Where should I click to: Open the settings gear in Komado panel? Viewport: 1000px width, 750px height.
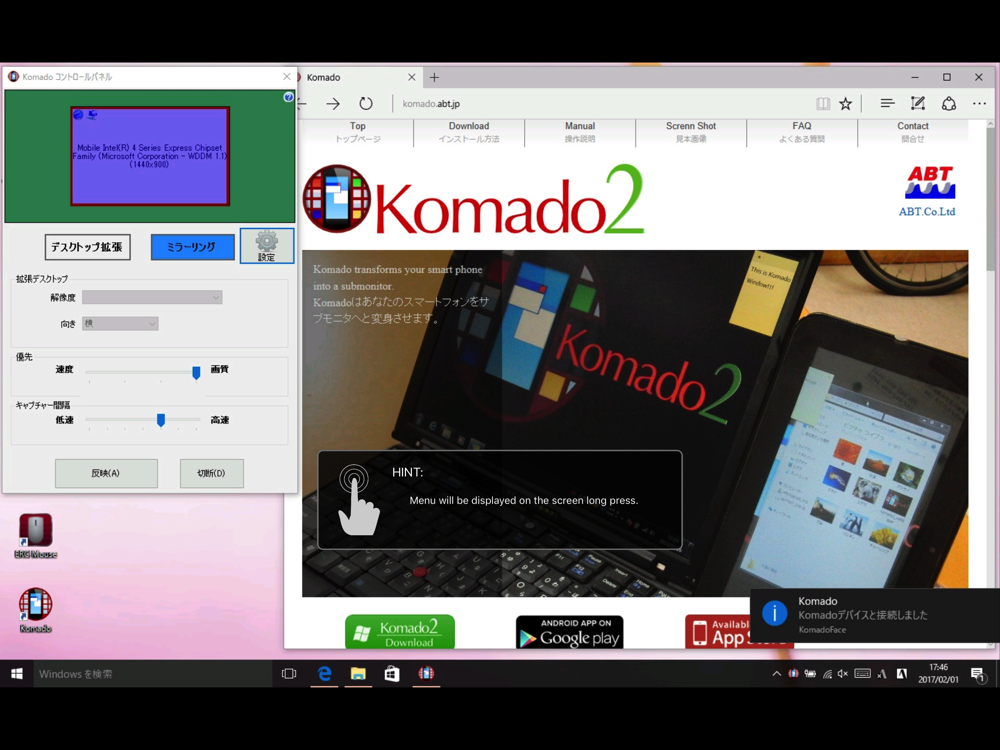[267, 246]
